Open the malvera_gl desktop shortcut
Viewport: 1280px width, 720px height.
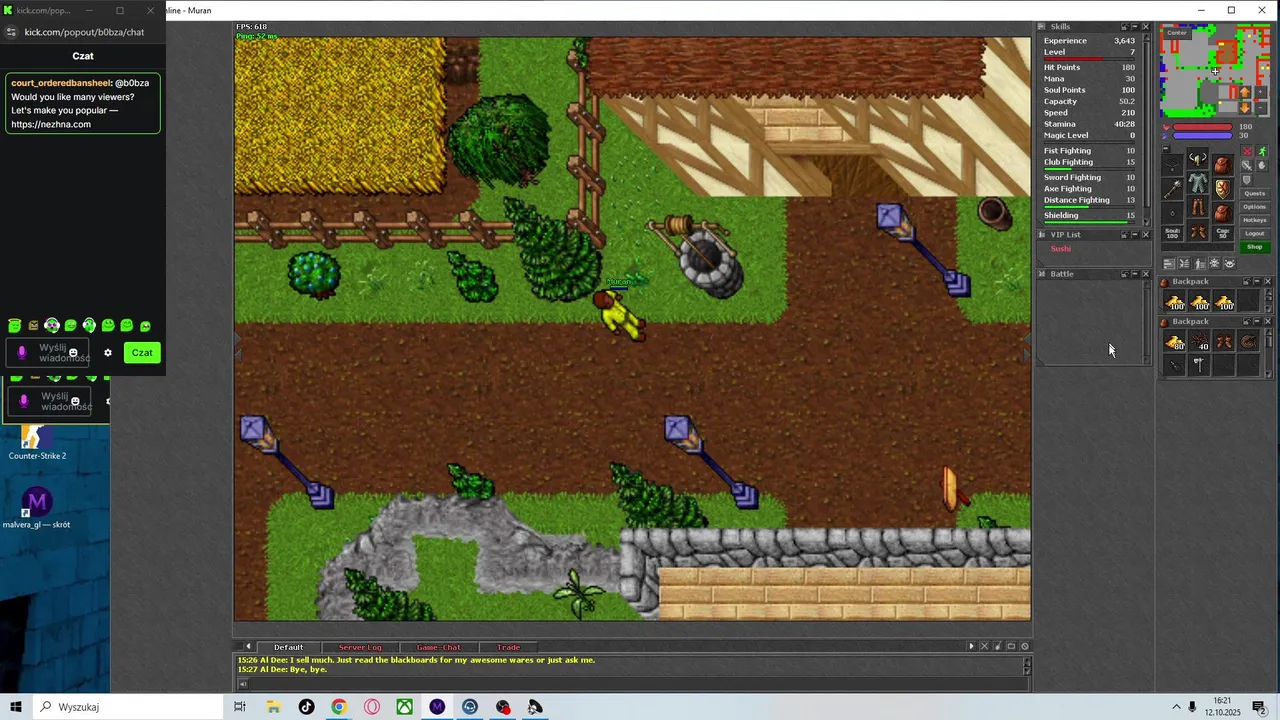[37, 508]
